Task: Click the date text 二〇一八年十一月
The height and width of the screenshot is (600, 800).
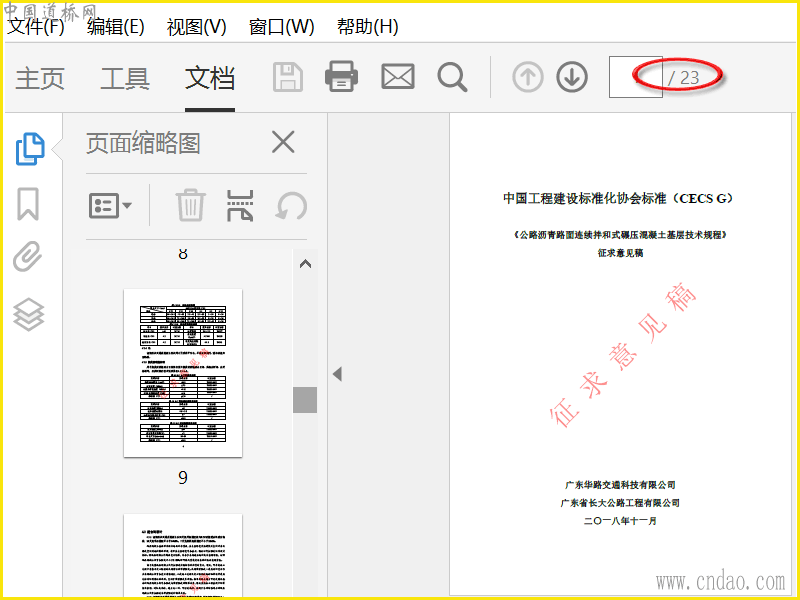Action: tap(620, 521)
